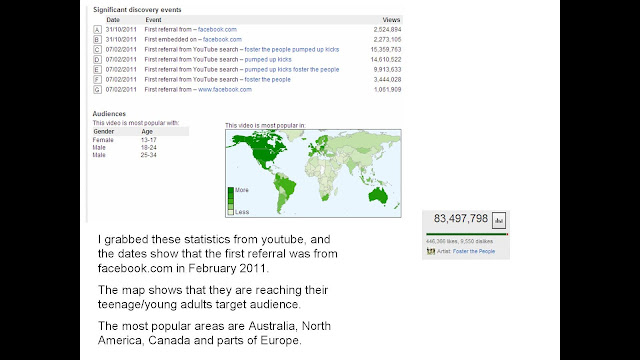Click the date 31/10/2011 in row A
Image resolution: width=640 pixels, height=360 pixels.
tap(121, 29)
